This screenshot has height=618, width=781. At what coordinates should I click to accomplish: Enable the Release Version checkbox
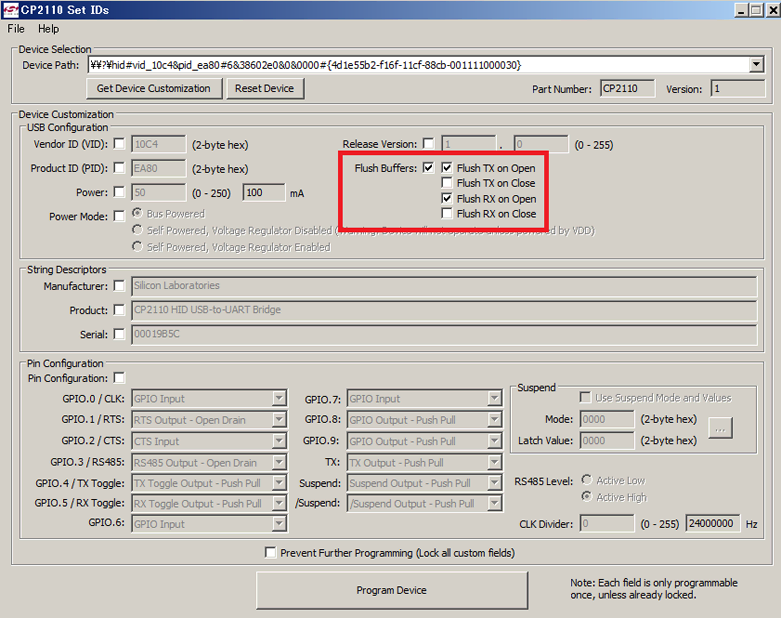(x=428, y=143)
